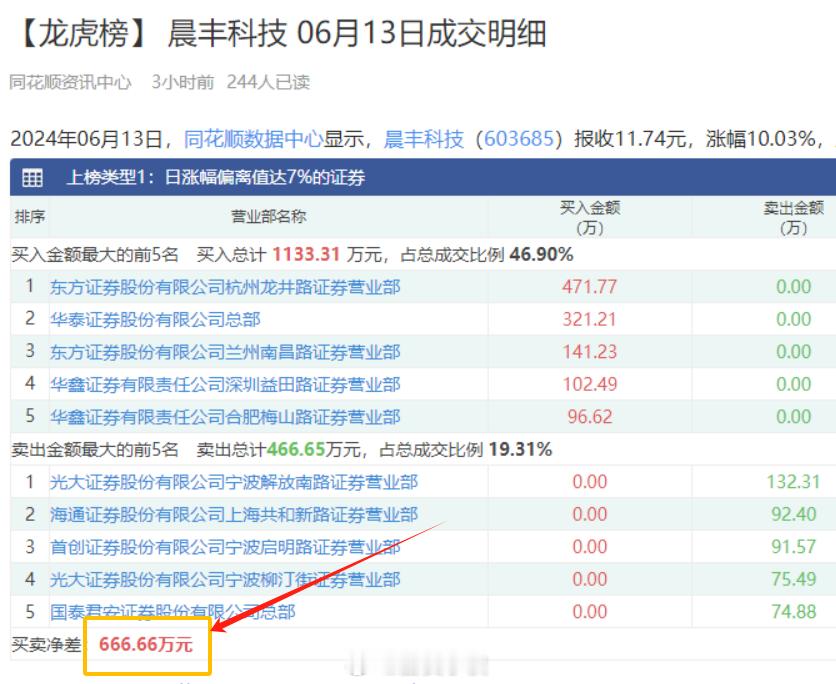Click the 同花顺资讯中心 source label
836x684 pixels.
pos(70,82)
